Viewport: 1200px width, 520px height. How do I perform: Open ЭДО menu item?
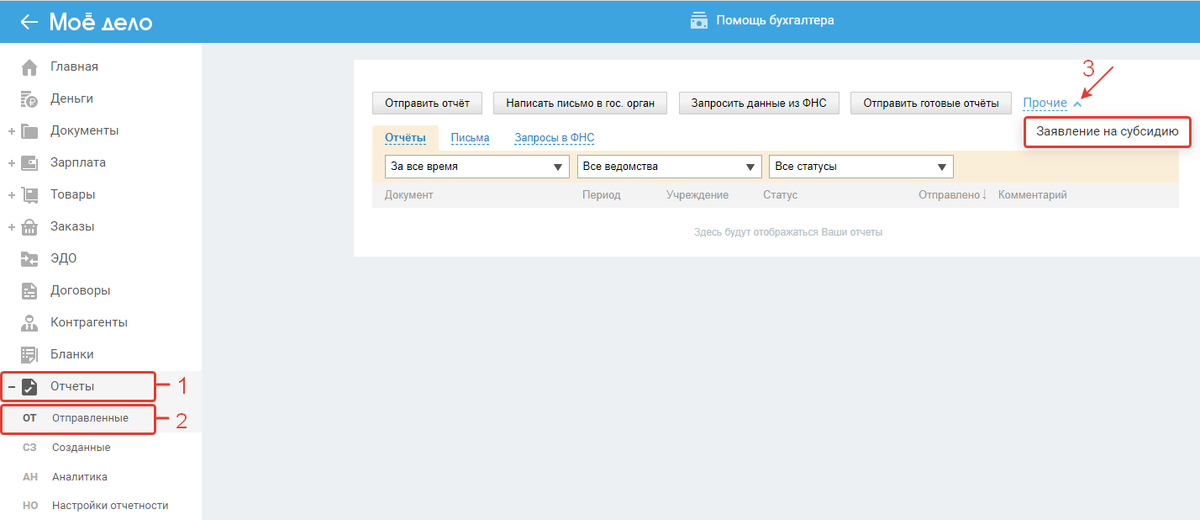click(64, 259)
